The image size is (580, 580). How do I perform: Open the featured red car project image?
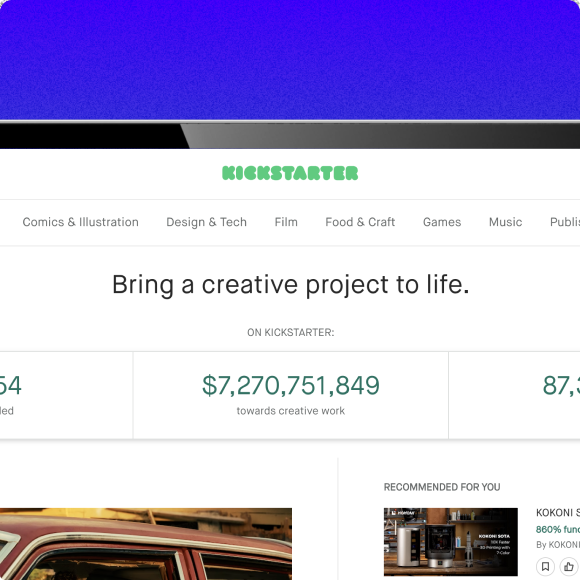coord(146,544)
